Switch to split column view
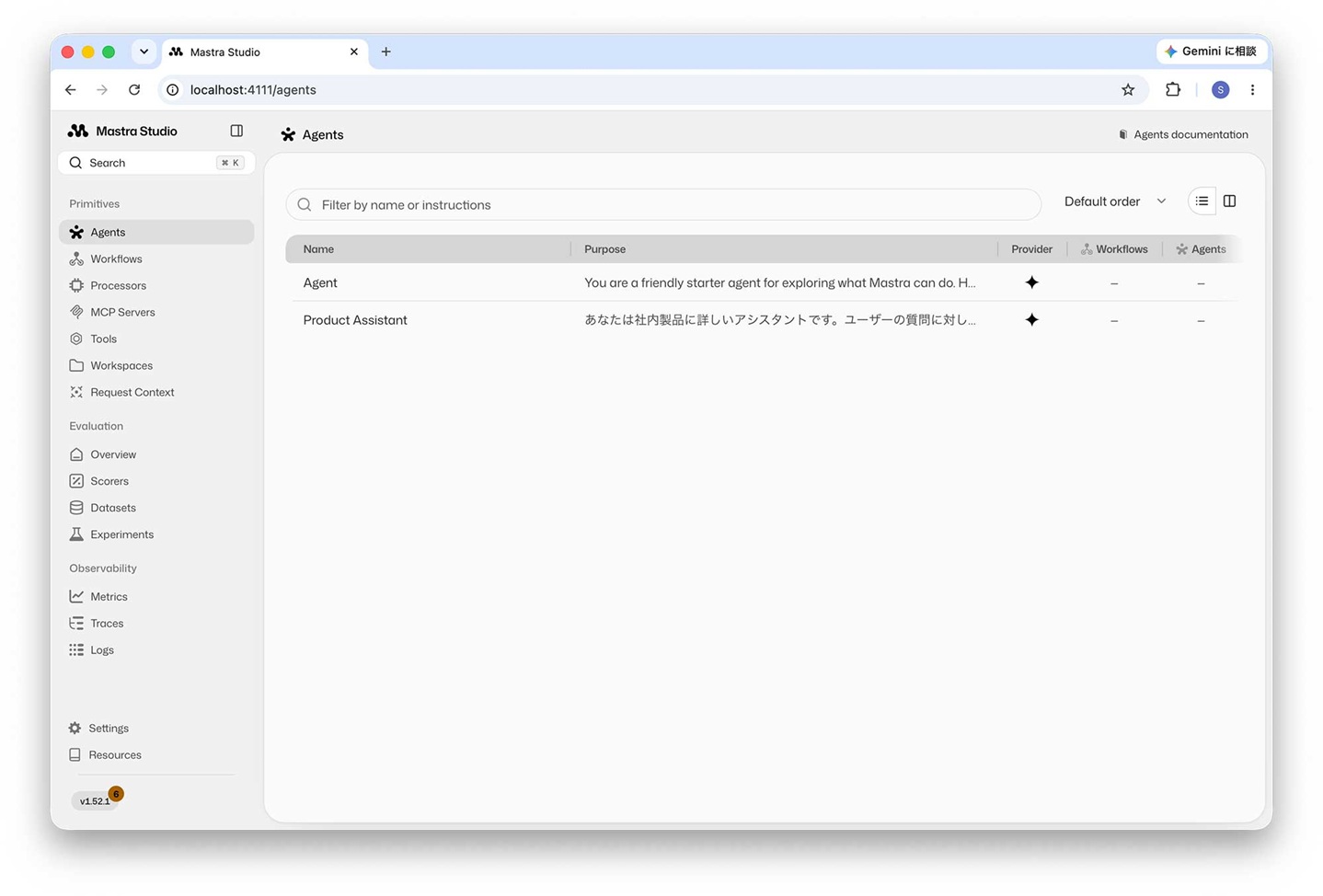Image resolution: width=1323 pixels, height=896 pixels. point(1229,201)
